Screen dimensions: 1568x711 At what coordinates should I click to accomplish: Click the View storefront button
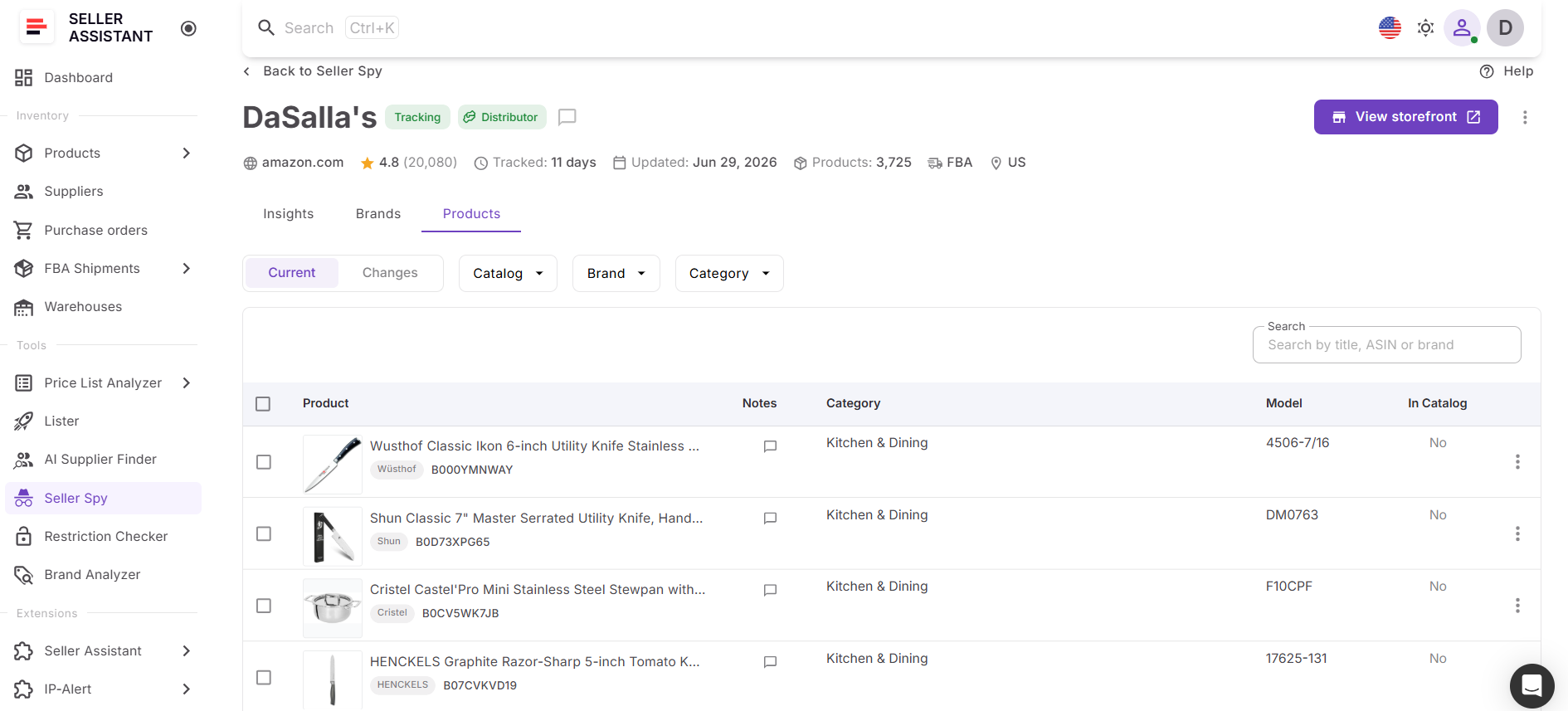pyautogui.click(x=1405, y=117)
